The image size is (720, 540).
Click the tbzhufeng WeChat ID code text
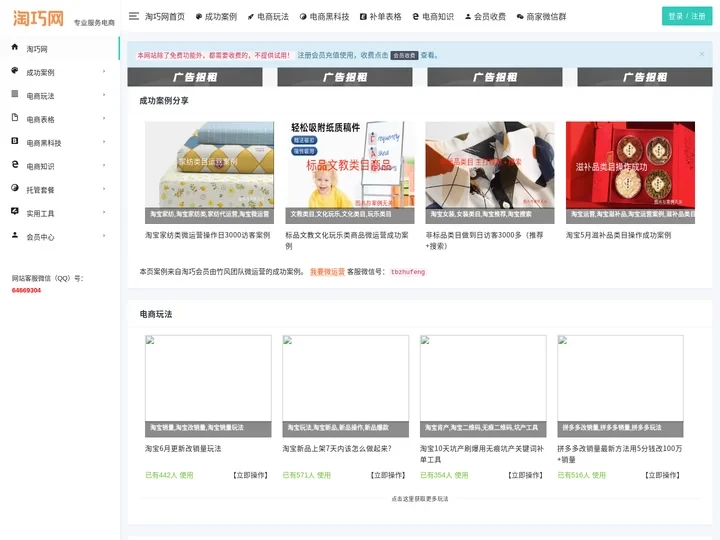pyautogui.click(x=408, y=272)
